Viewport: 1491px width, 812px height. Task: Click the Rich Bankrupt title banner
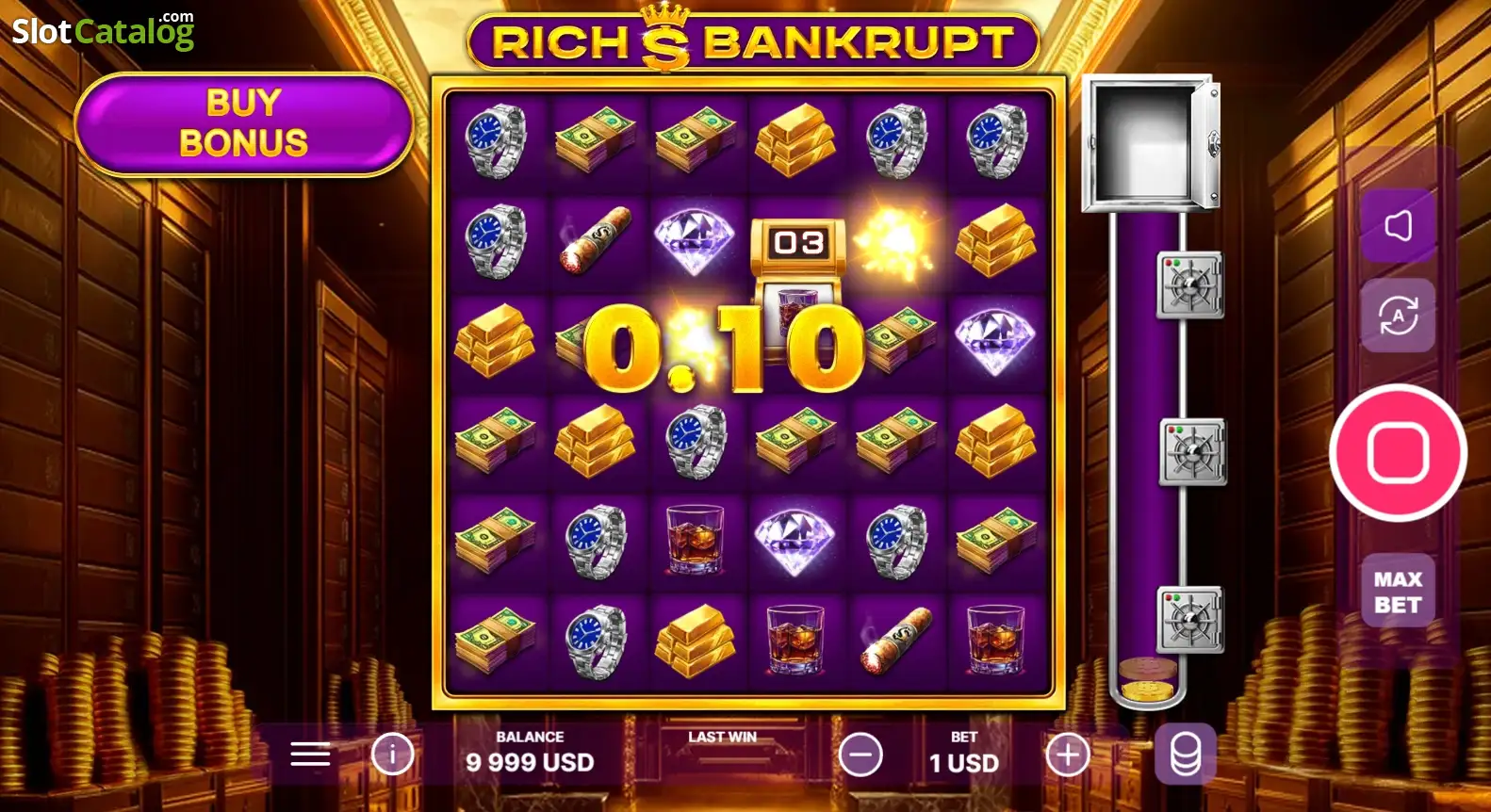(x=753, y=41)
